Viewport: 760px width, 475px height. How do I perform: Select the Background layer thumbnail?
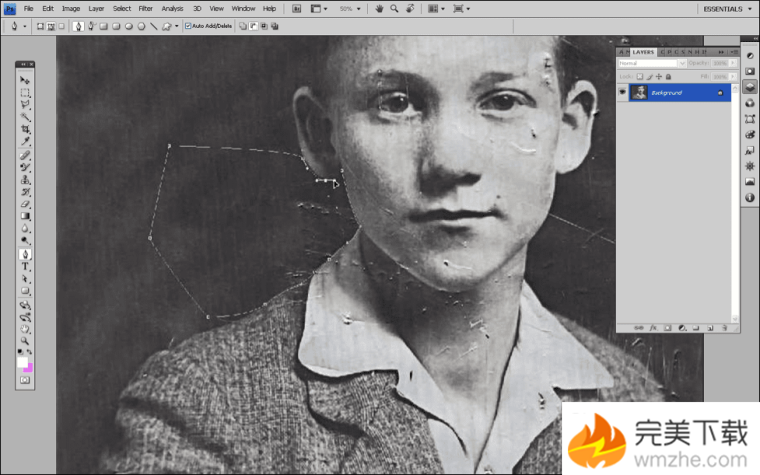[x=639, y=92]
